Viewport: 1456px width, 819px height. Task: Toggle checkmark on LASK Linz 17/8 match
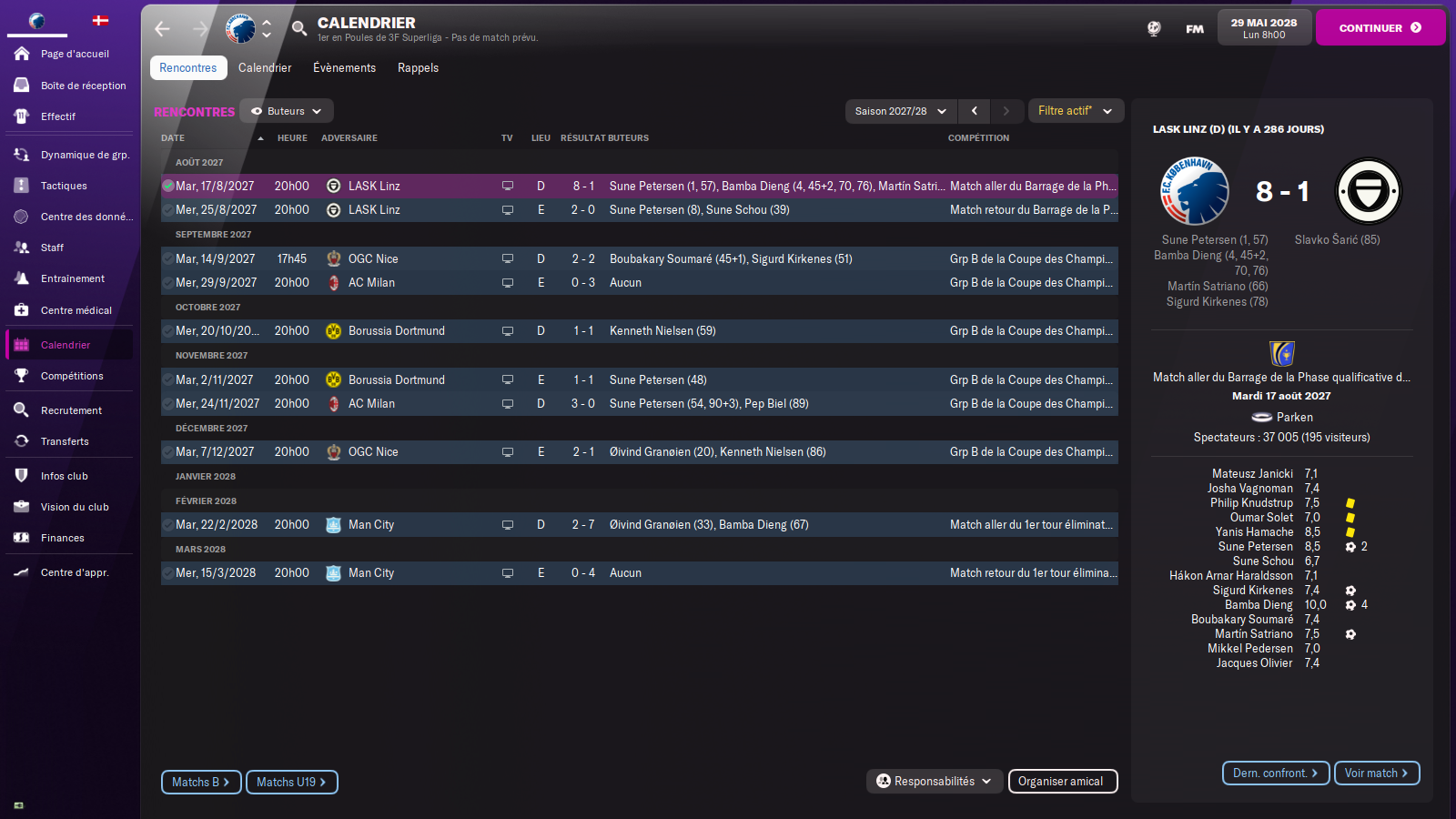click(168, 186)
